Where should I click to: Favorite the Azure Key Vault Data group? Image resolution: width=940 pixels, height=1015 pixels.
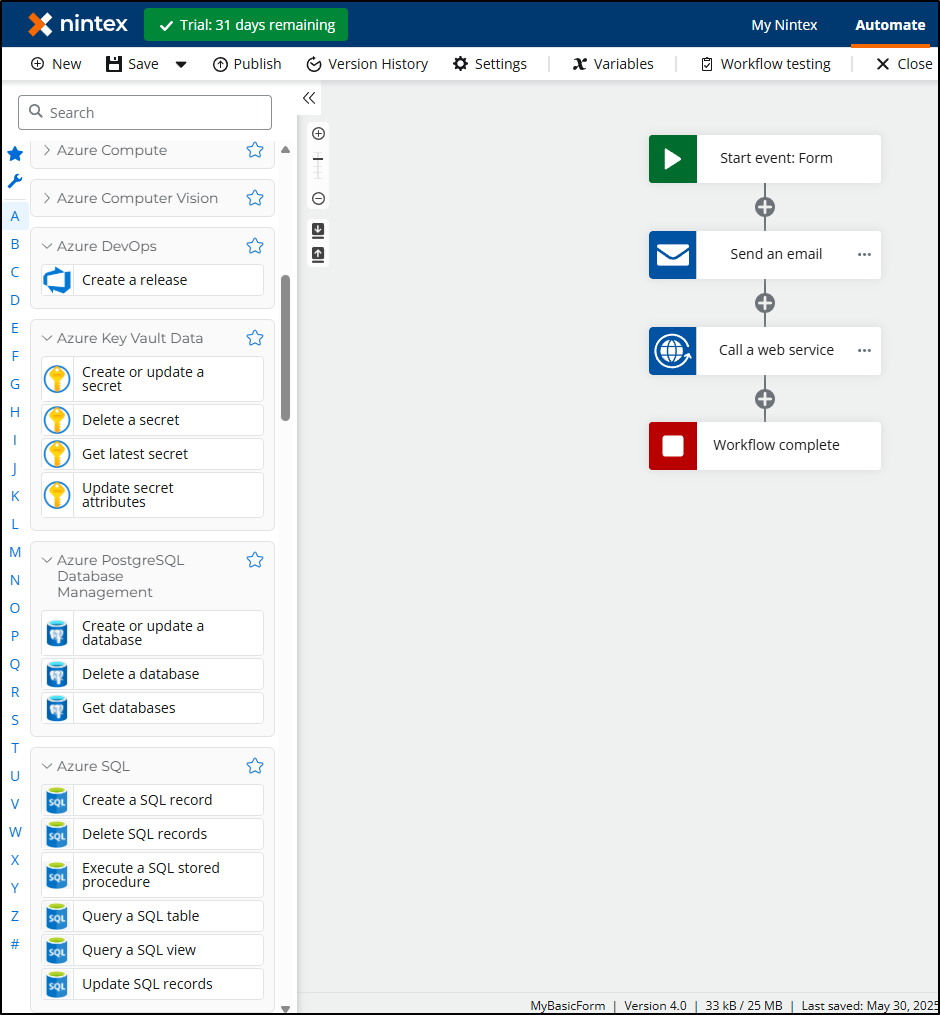pyautogui.click(x=255, y=338)
